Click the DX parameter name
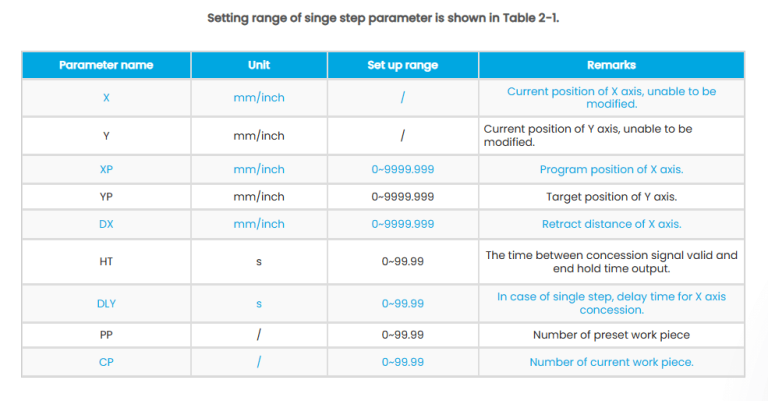This screenshot has width=768, height=401. [x=106, y=224]
